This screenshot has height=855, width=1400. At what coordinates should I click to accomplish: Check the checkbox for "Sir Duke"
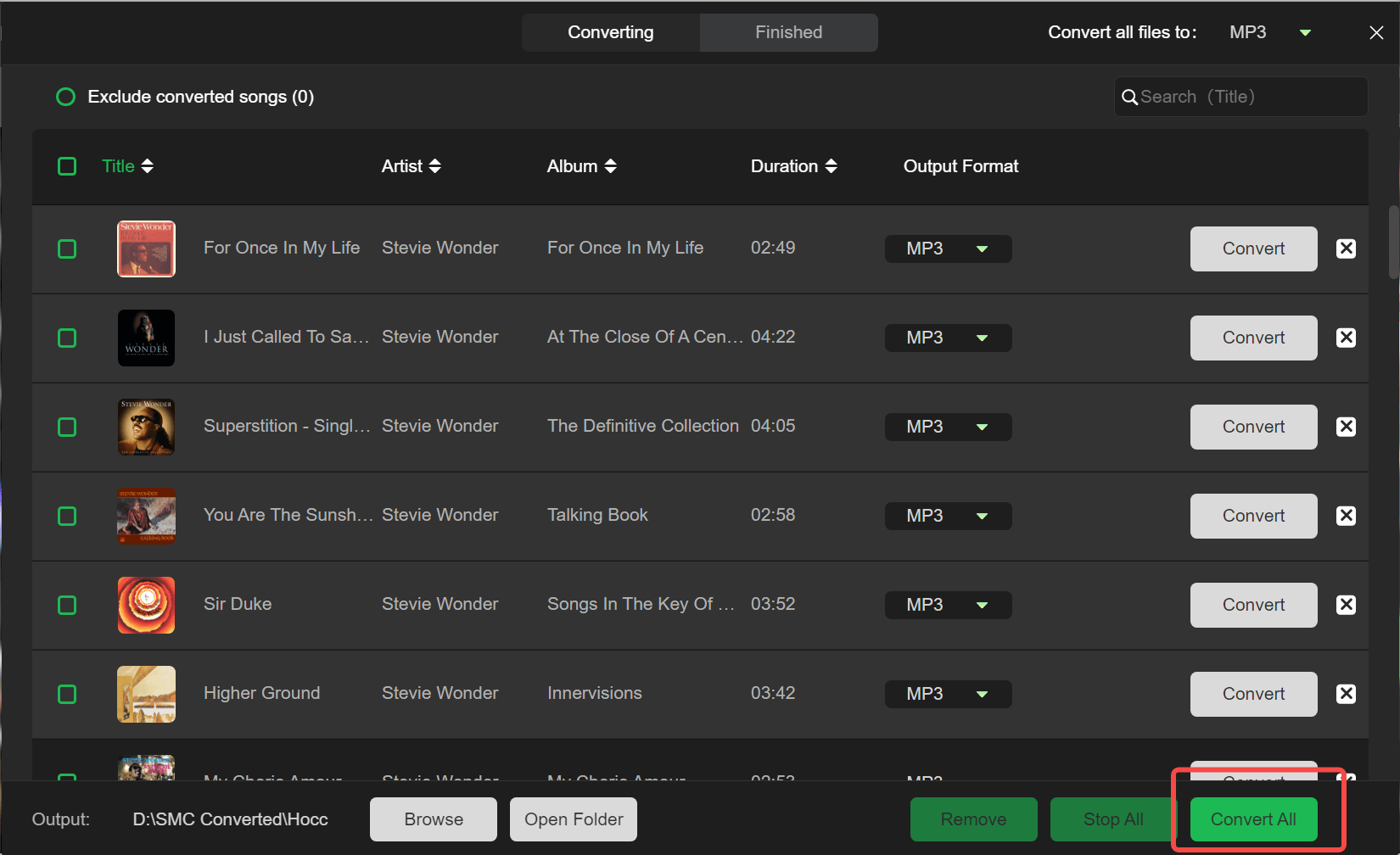pyautogui.click(x=67, y=605)
